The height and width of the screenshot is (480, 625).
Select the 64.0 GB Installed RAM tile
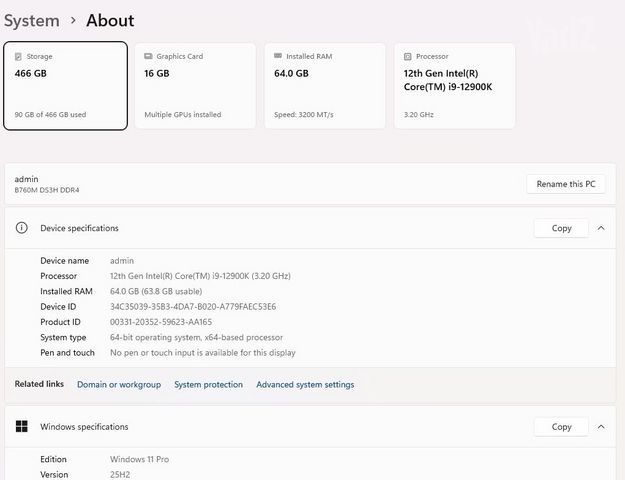coord(325,86)
